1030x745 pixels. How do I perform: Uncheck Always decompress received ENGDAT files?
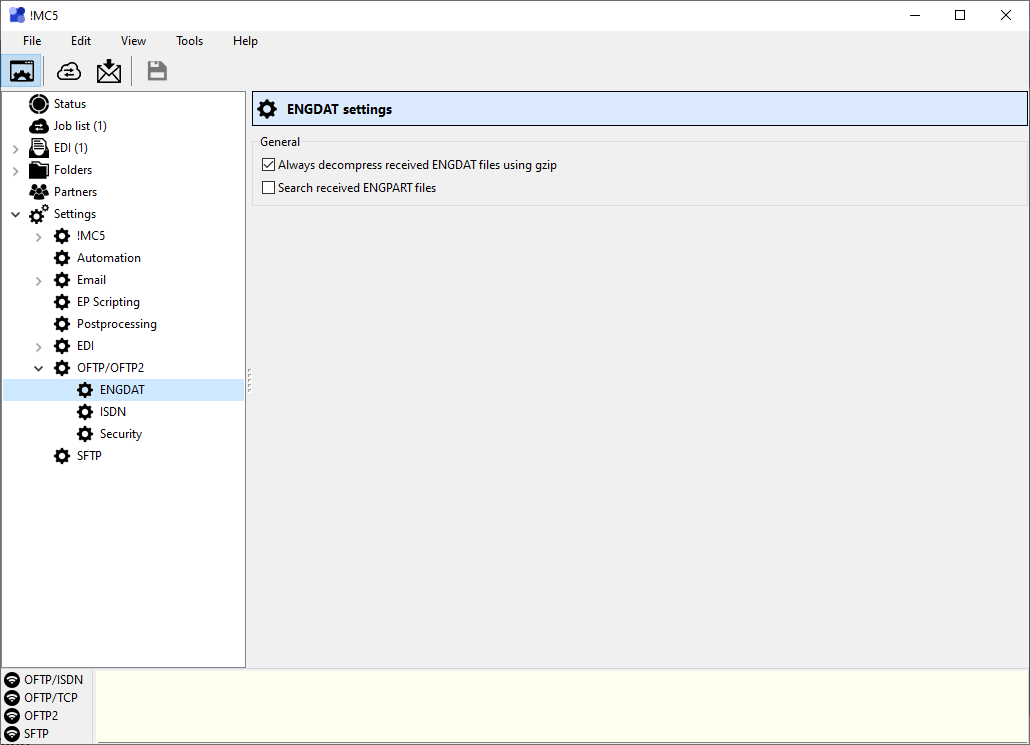coord(268,165)
